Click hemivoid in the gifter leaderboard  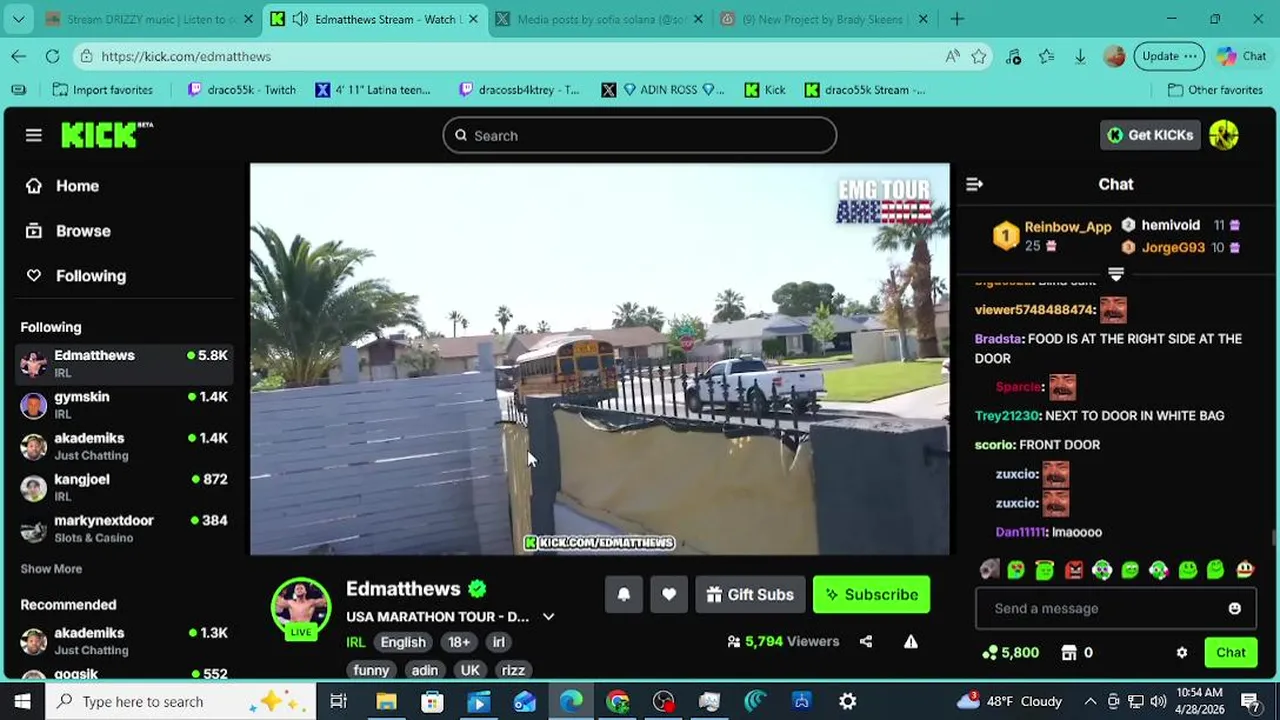(1170, 225)
